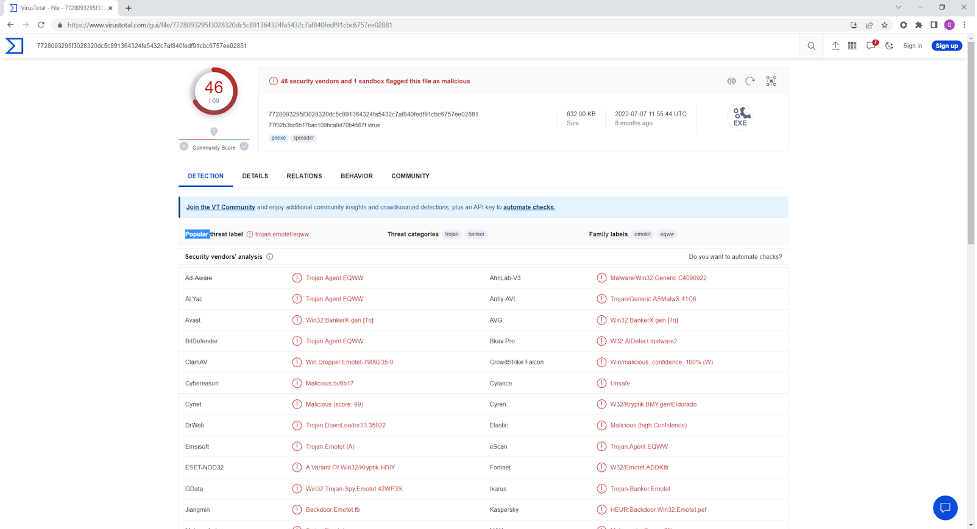Viewport: 977px width, 529px height.
Task: Switch to the DETAILS tab
Action: click(255, 176)
